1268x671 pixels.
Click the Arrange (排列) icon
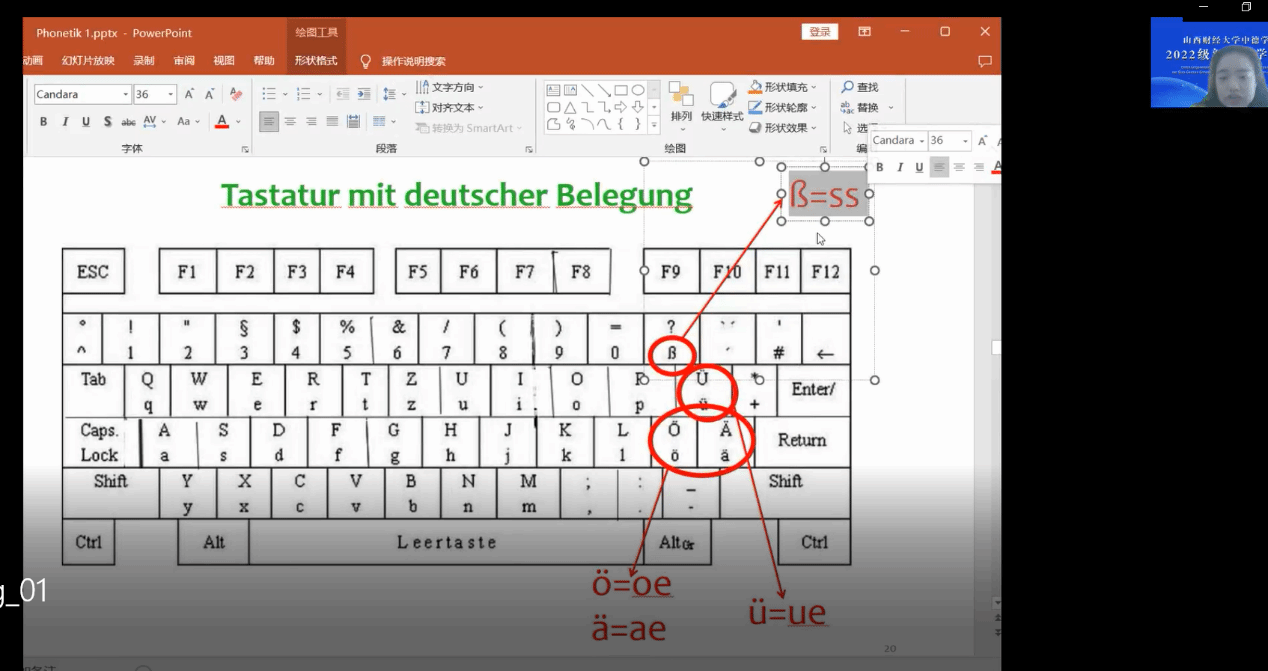[681, 104]
